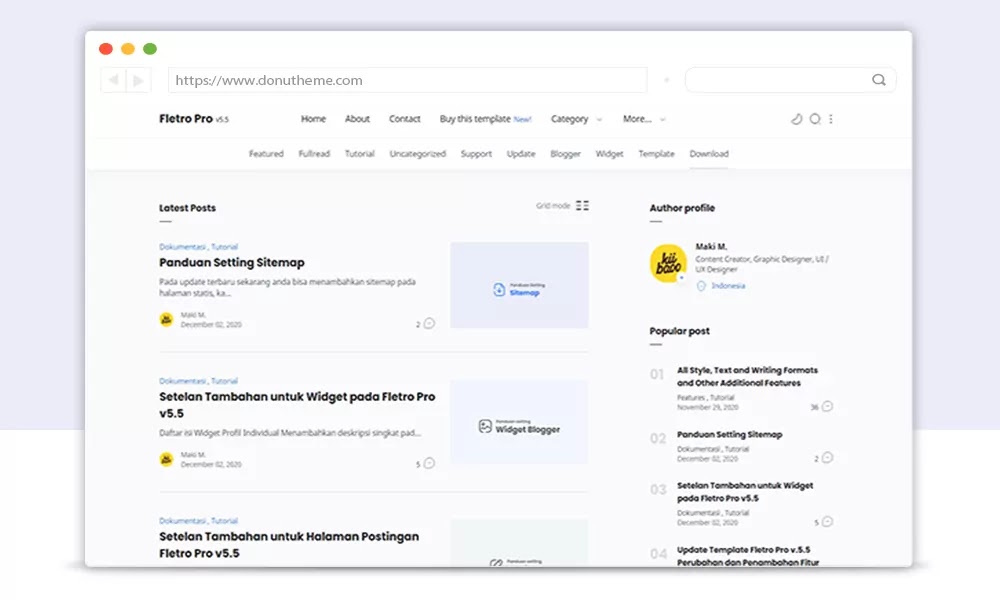Click Tutorial label above Panduan Setting Sitemap
Screen dimensions: 1000x600
(x=224, y=247)
